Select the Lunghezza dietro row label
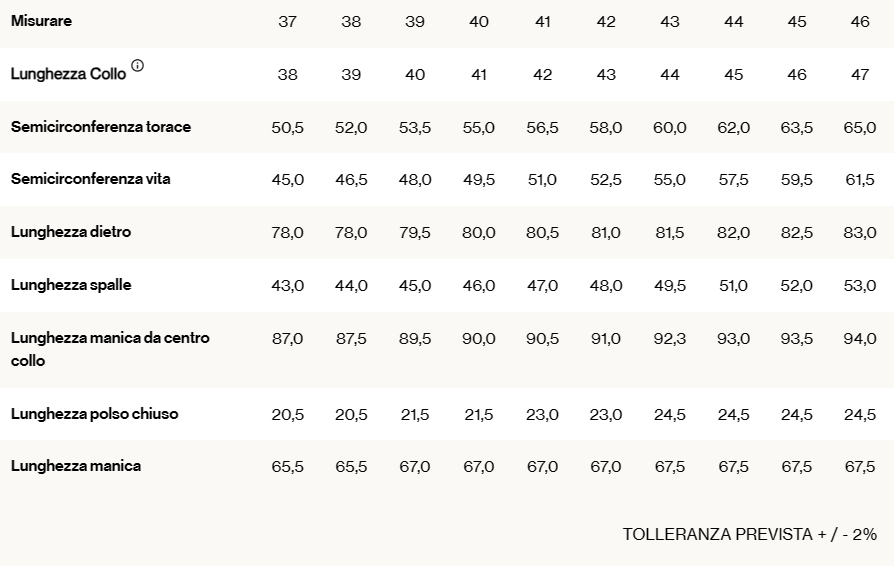This screenshot has width=894, height=566. coord(71,232)
